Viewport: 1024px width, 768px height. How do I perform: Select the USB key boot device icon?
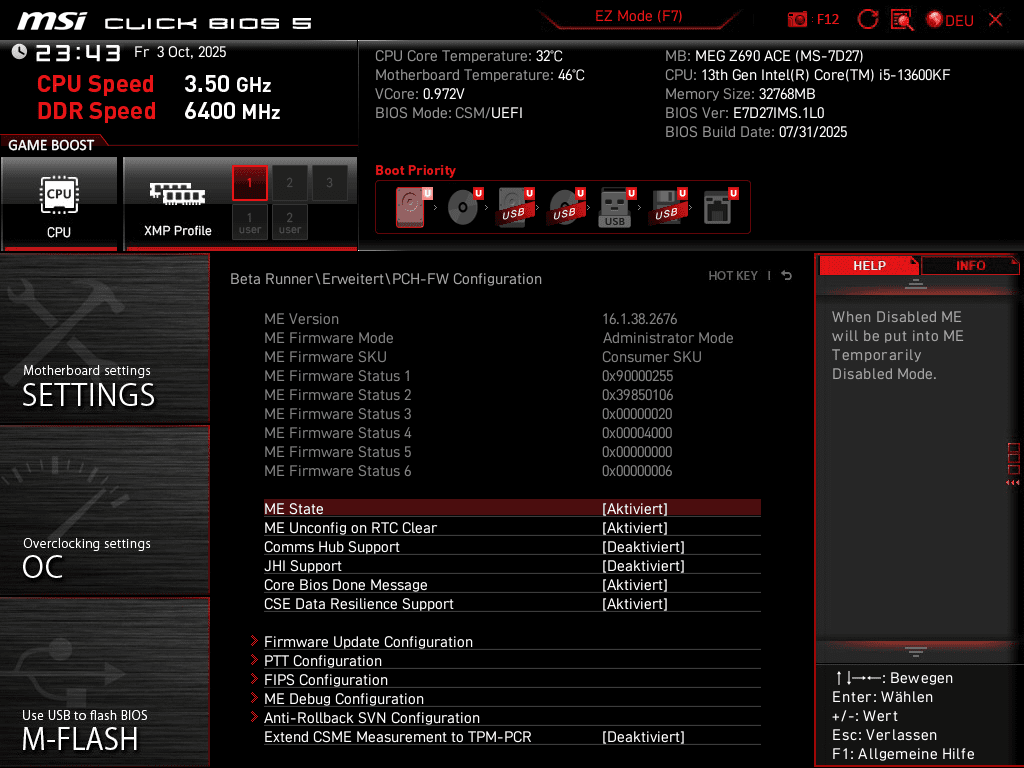click(616, 207)
